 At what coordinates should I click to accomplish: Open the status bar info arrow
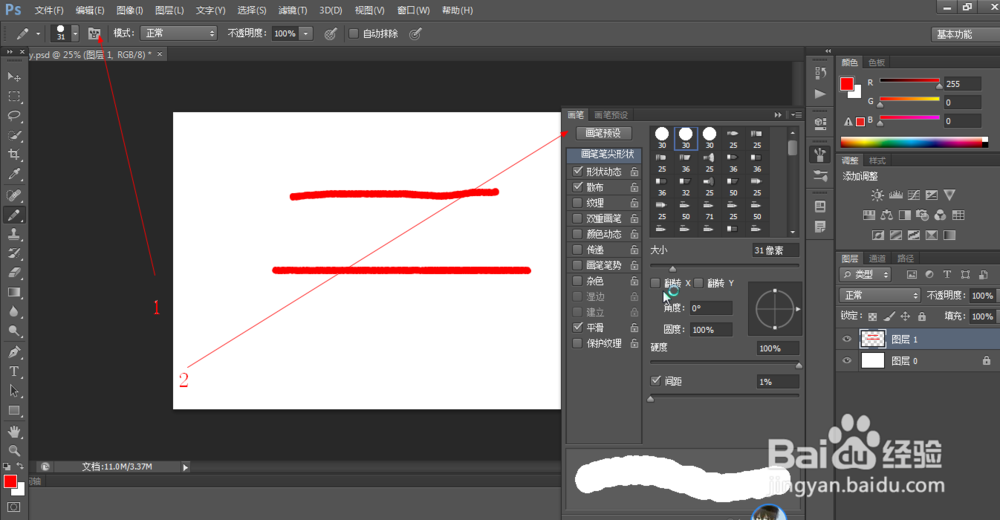[186, 467]
